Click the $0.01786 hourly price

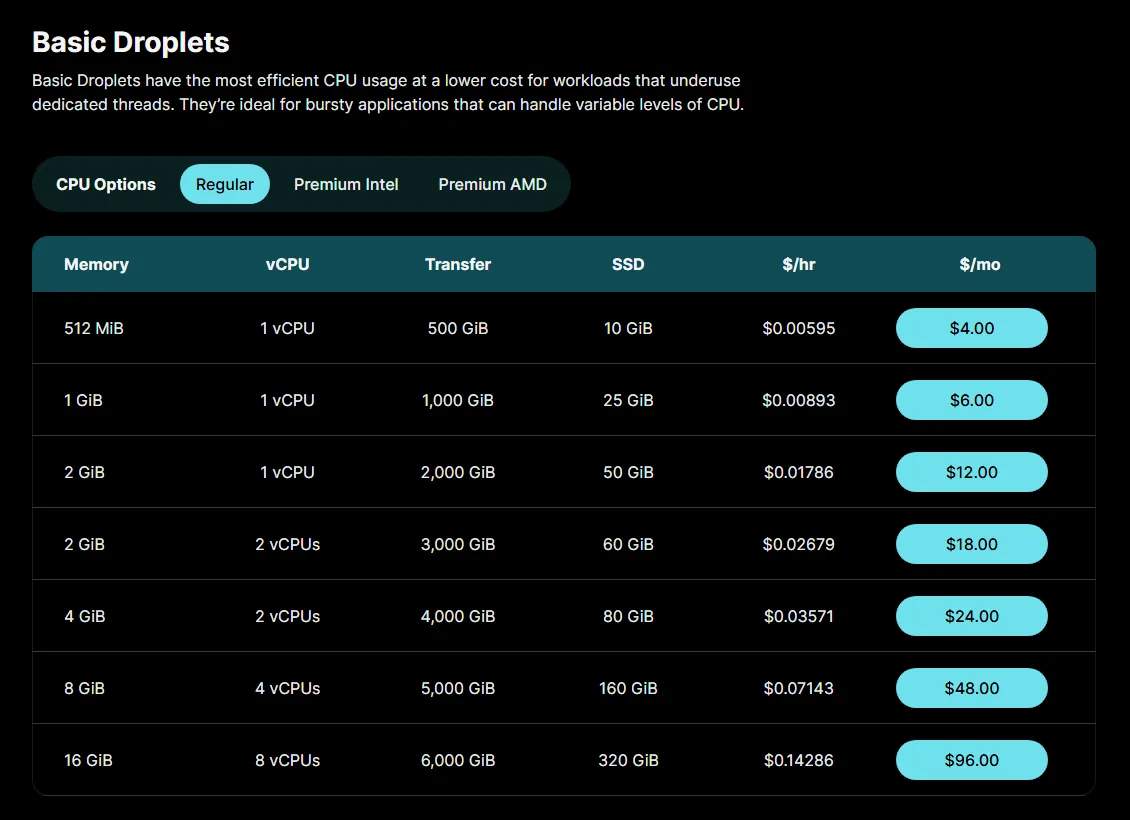[x=798, y=473]
